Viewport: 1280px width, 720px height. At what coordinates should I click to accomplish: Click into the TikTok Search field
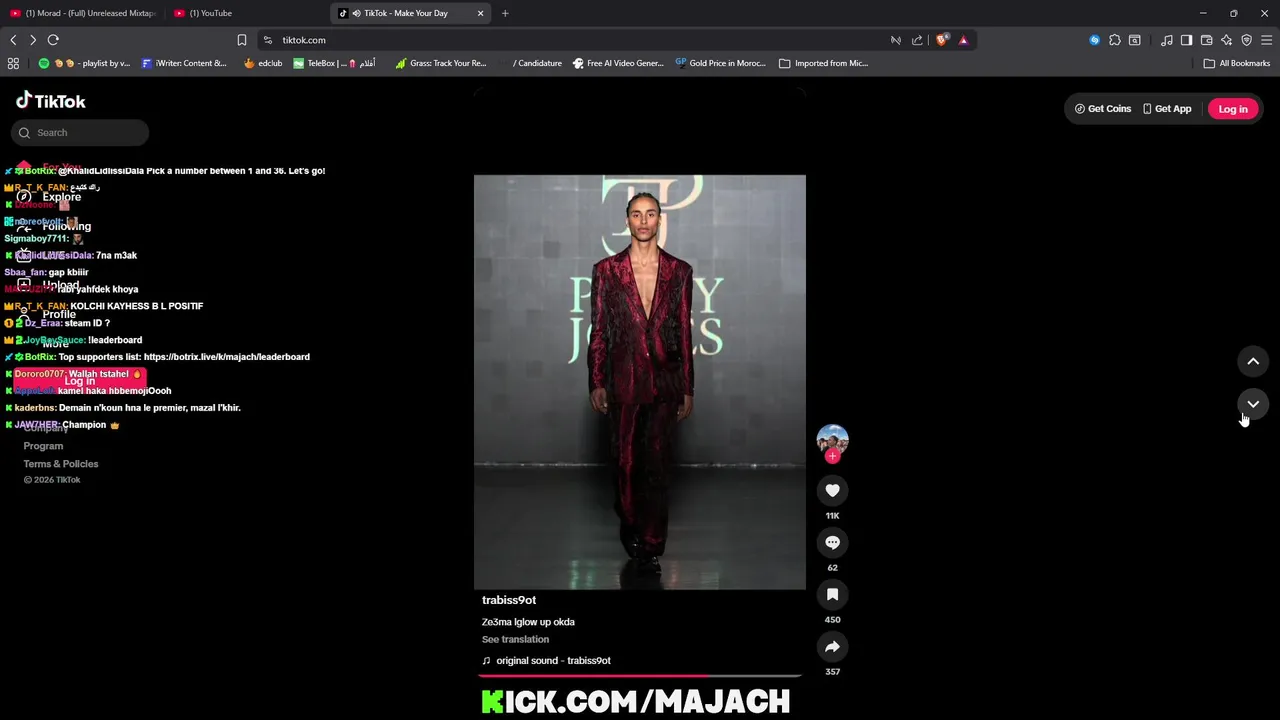(80, 132)
